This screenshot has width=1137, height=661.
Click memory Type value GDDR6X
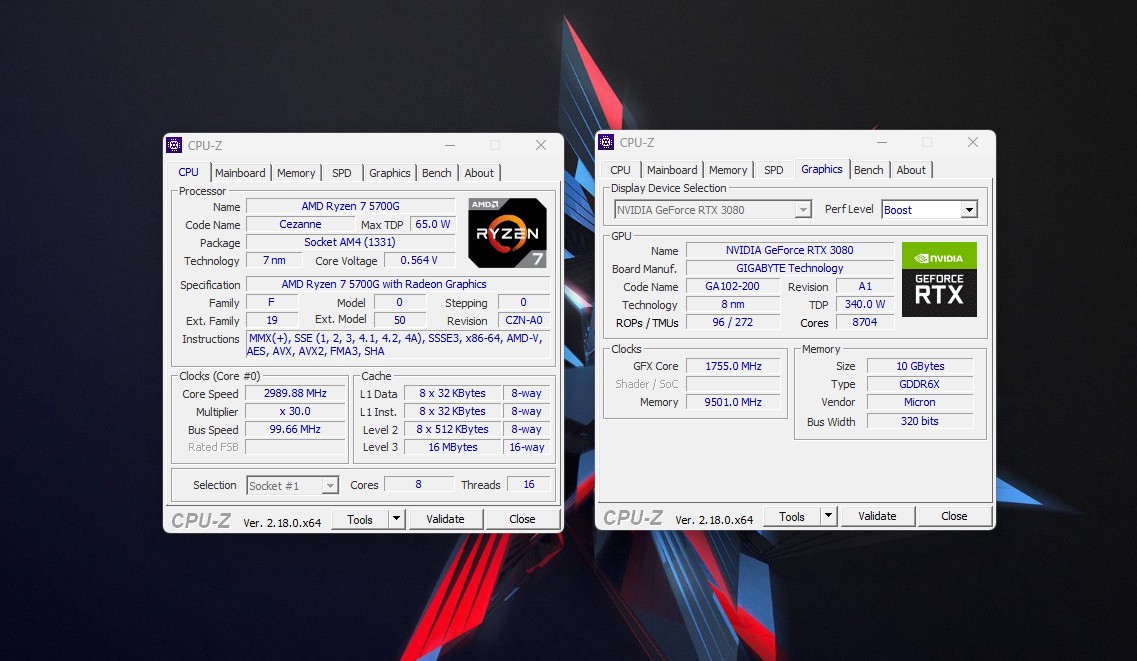click(x=920, y=384)
